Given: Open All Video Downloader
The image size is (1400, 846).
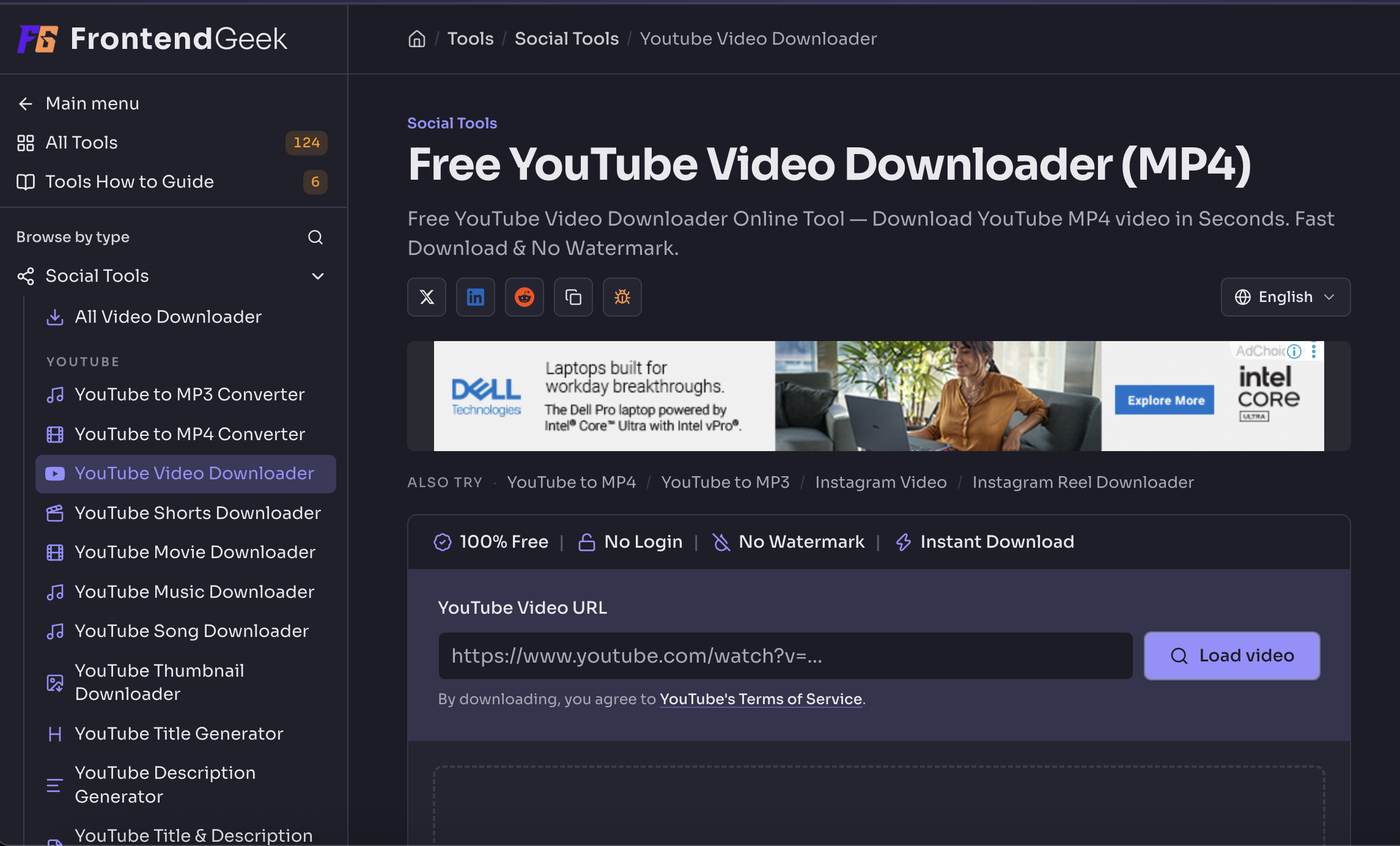Looking at the screenshot, I should (x=168, y=317).
